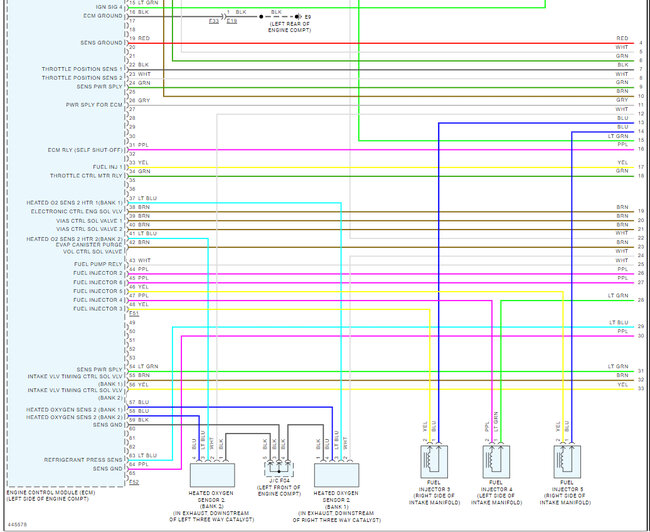Click the IGN SIG 4 pin label
The image size is (650, 532).
pos(109,7)
